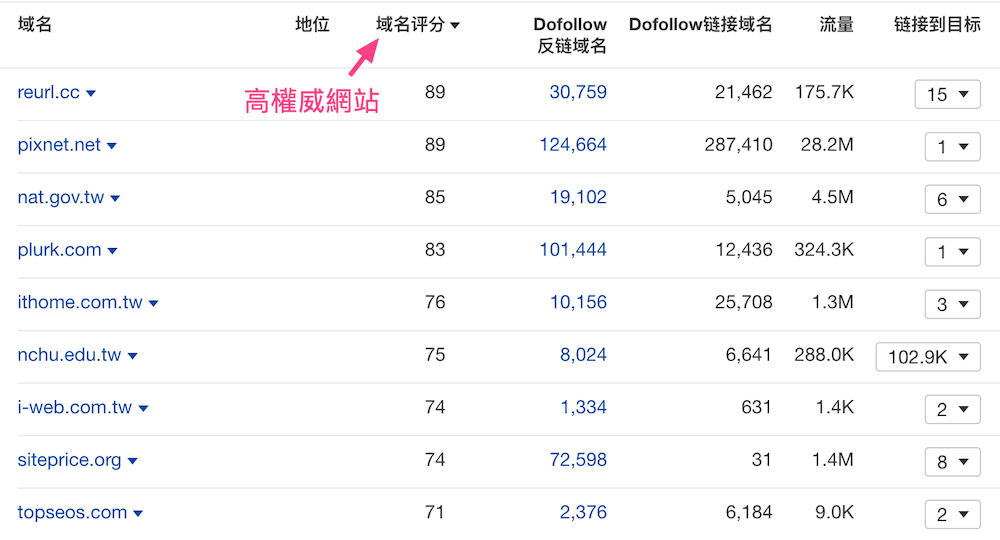
Task: Expand the caret next to pixnet.net
Action: [112, 146]
